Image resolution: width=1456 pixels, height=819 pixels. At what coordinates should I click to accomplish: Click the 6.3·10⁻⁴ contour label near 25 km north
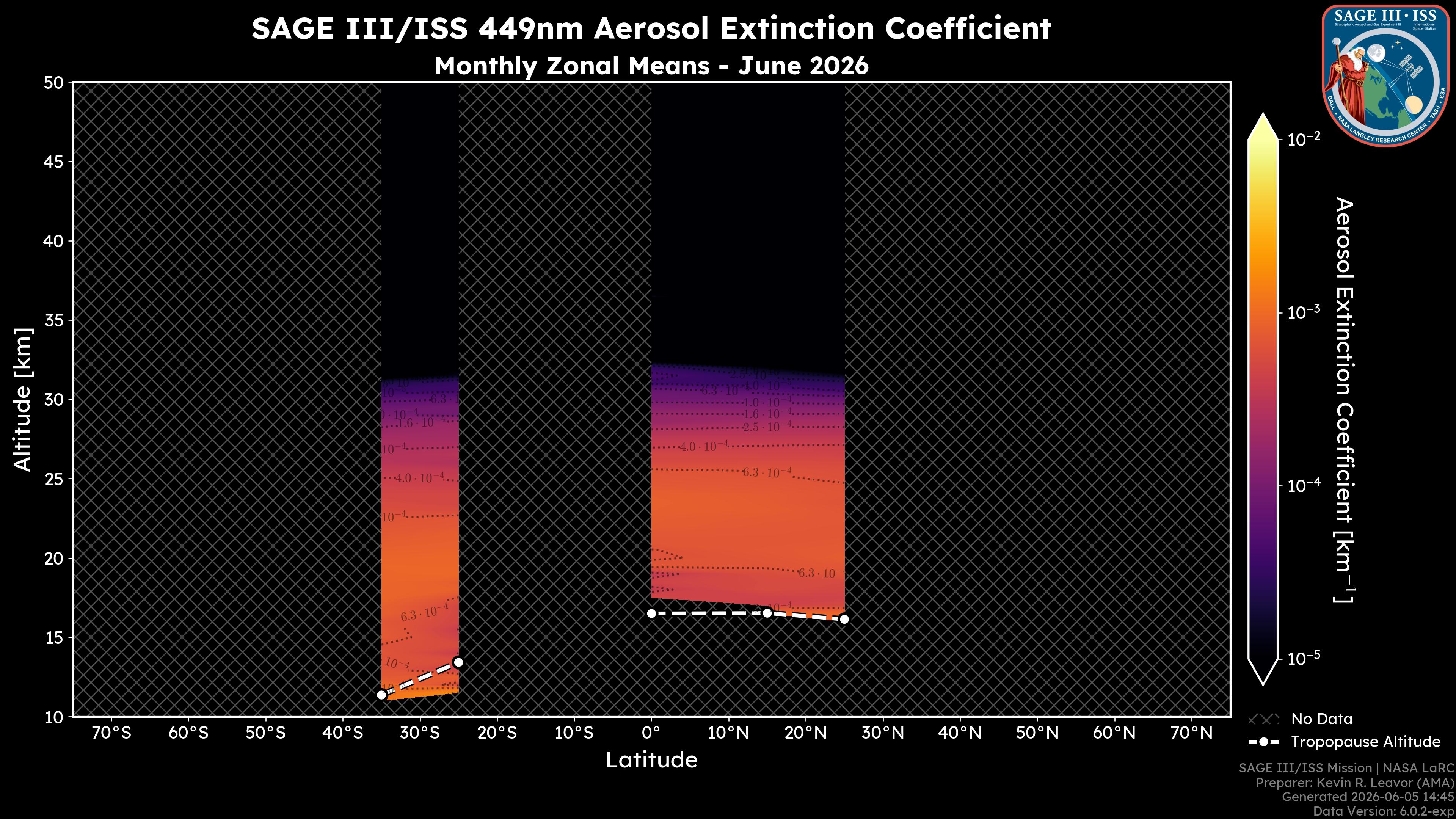767,472
